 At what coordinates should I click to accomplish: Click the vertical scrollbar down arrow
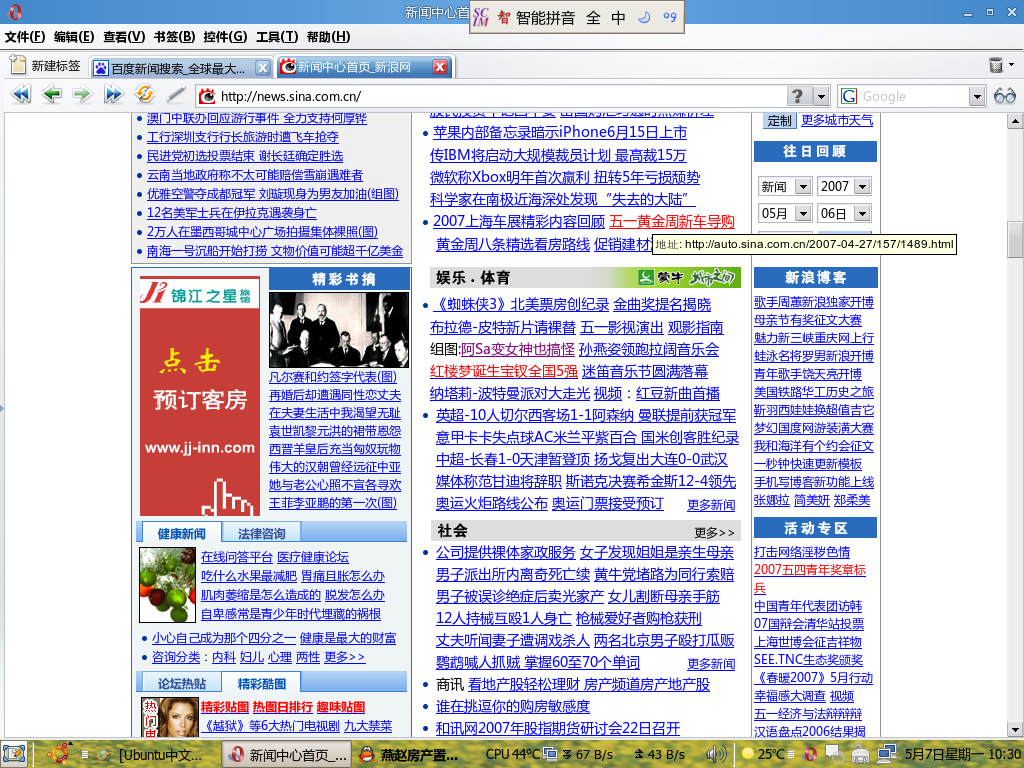pyautogui.click(x=1015, y=729)
